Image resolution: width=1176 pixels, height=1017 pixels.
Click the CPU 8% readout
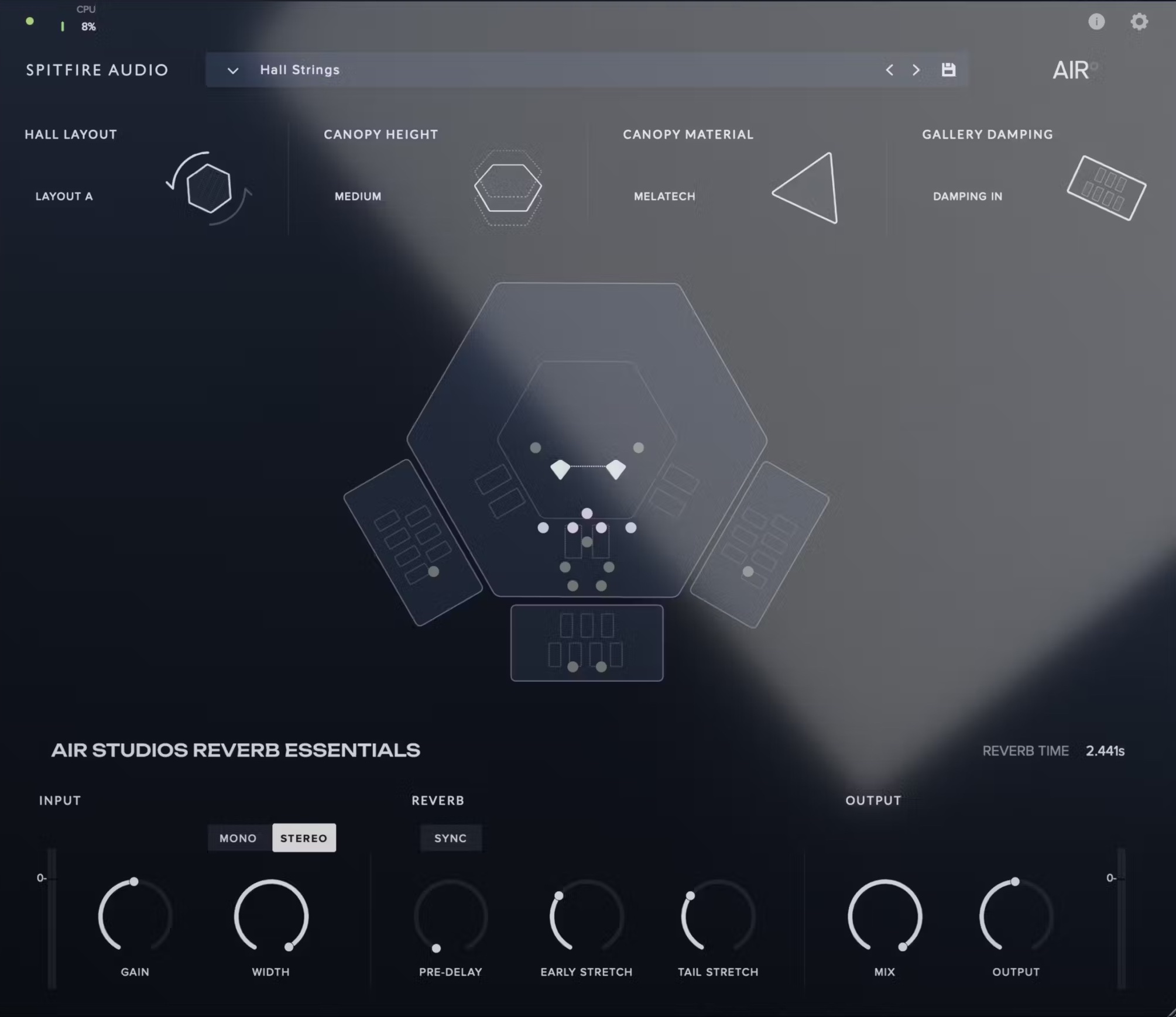click(88, 27)
